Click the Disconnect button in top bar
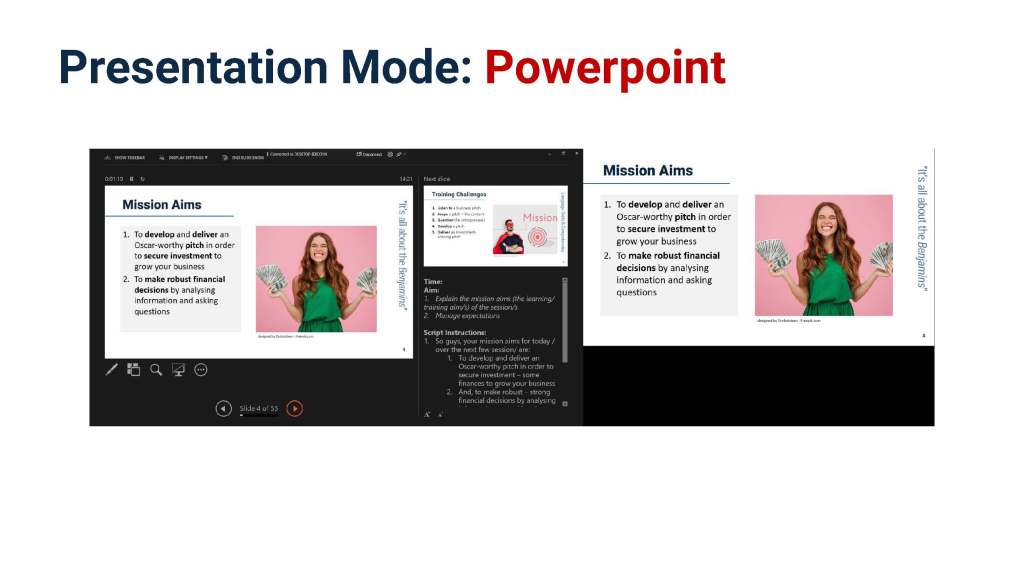Viewport: 1024px width, 575px height. point(369,154)
